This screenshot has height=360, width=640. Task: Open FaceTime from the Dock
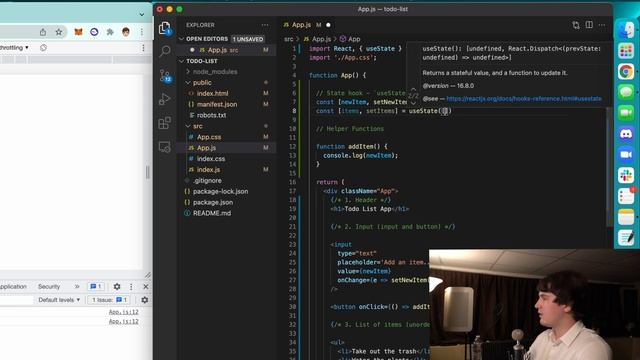click(x=626, y=113)
